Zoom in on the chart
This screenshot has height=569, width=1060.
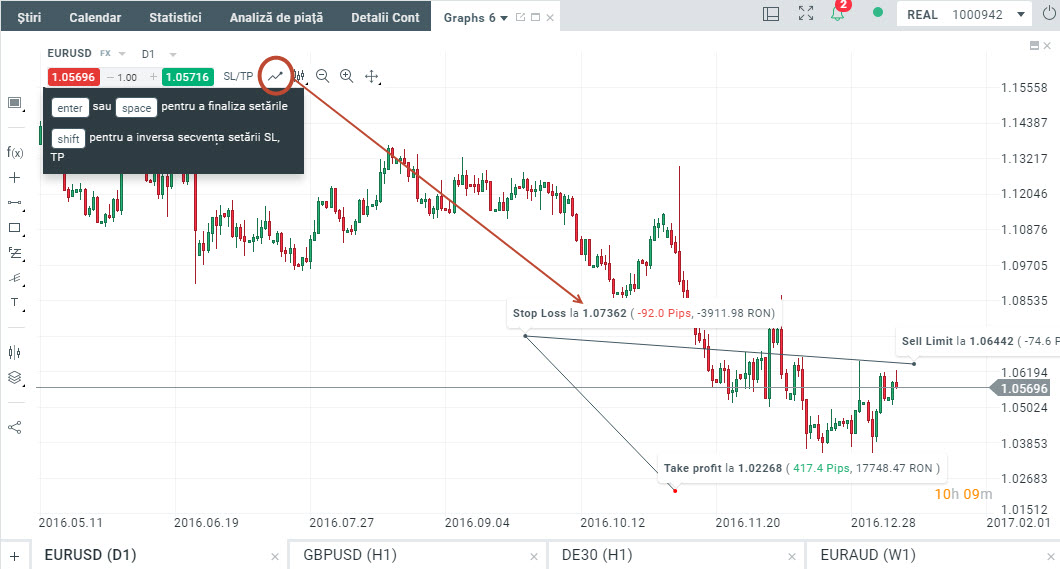pos(347,76)
